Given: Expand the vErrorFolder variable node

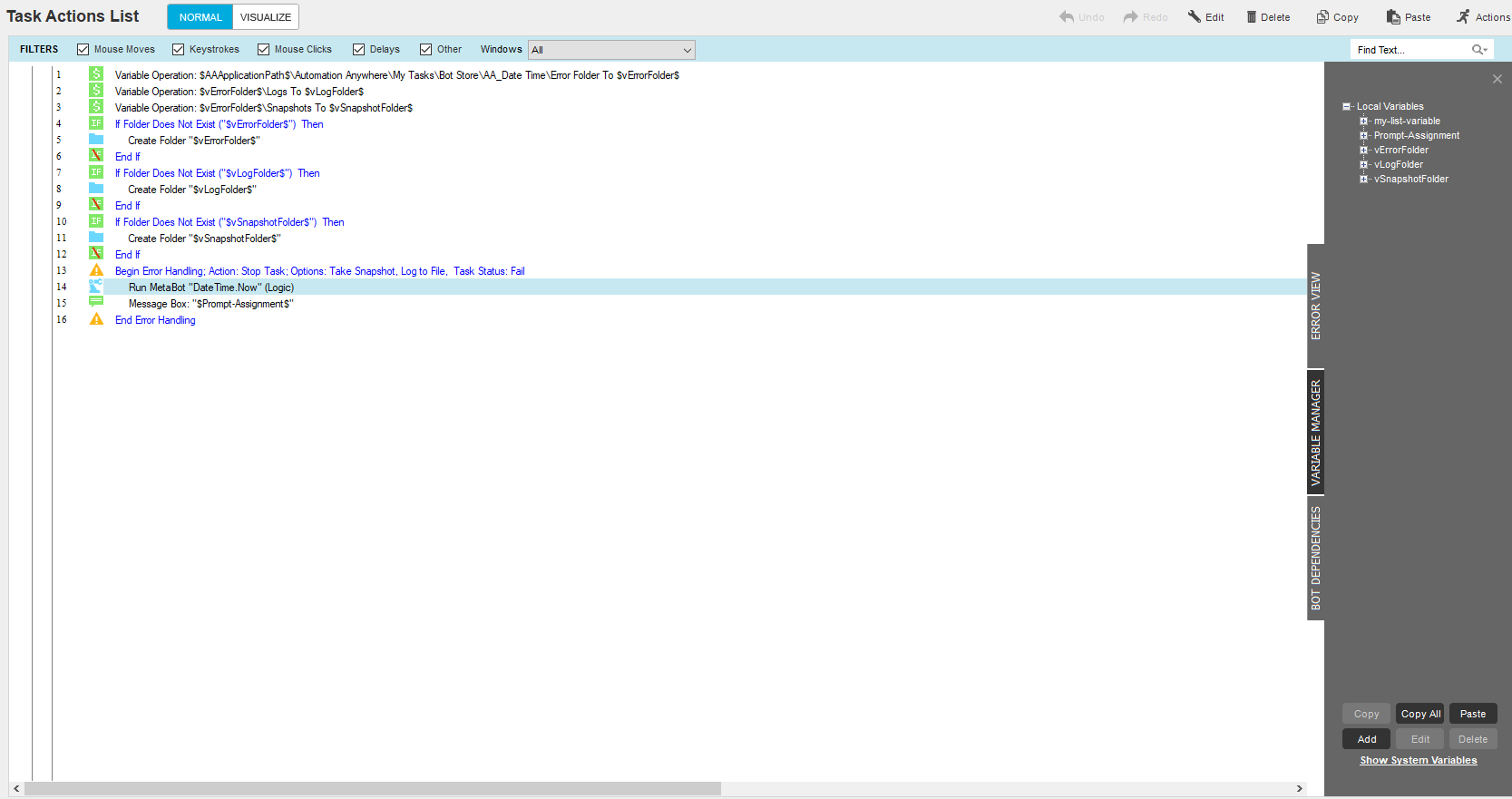Looking at the screenshot, I should click(1363, 150).
